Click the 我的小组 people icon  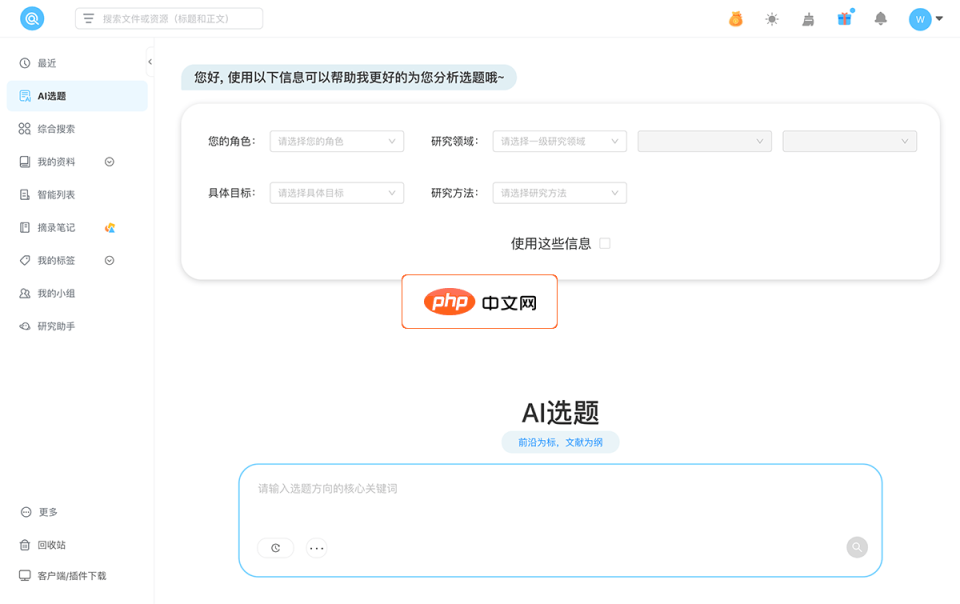click(24, 293)
